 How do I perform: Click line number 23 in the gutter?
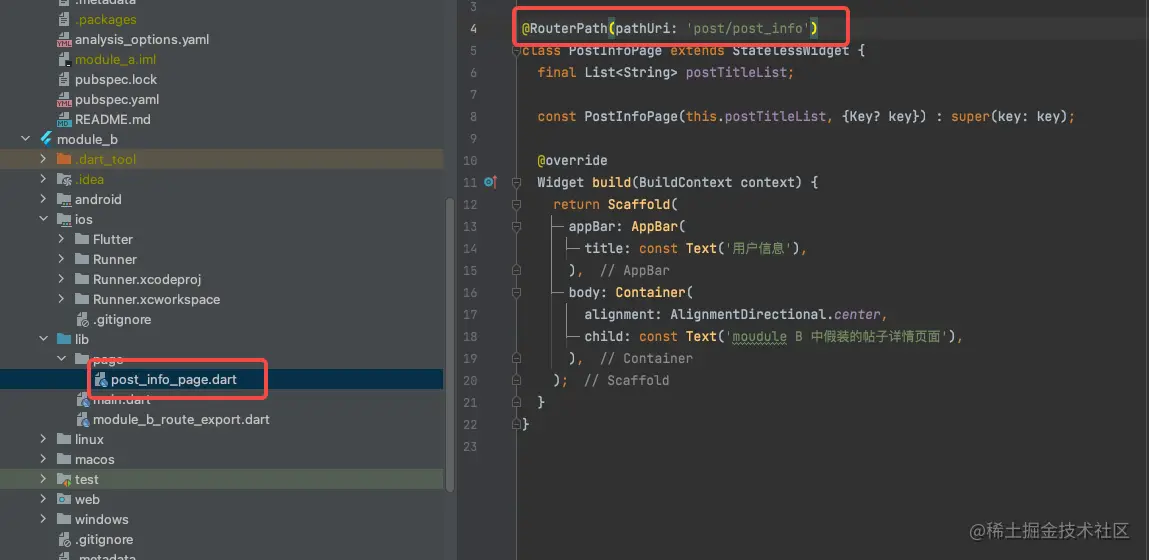tap(470, 446)
